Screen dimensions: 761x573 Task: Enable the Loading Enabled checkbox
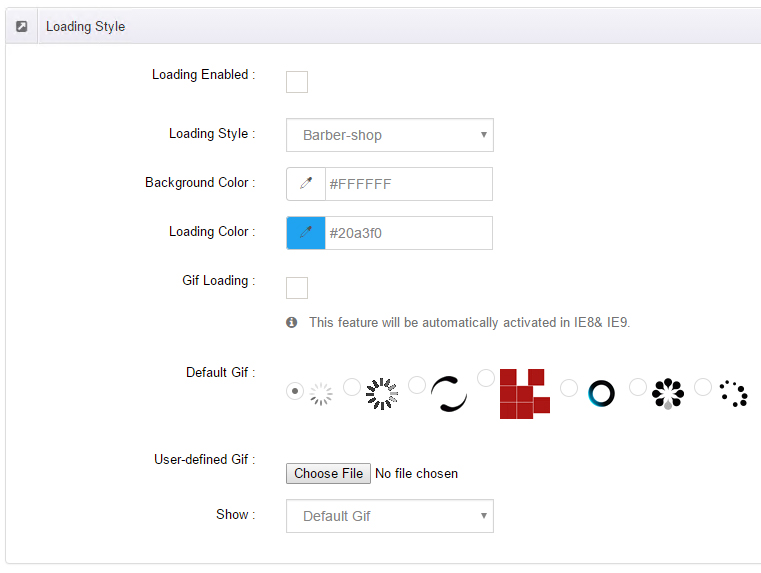tap(297, 82)
